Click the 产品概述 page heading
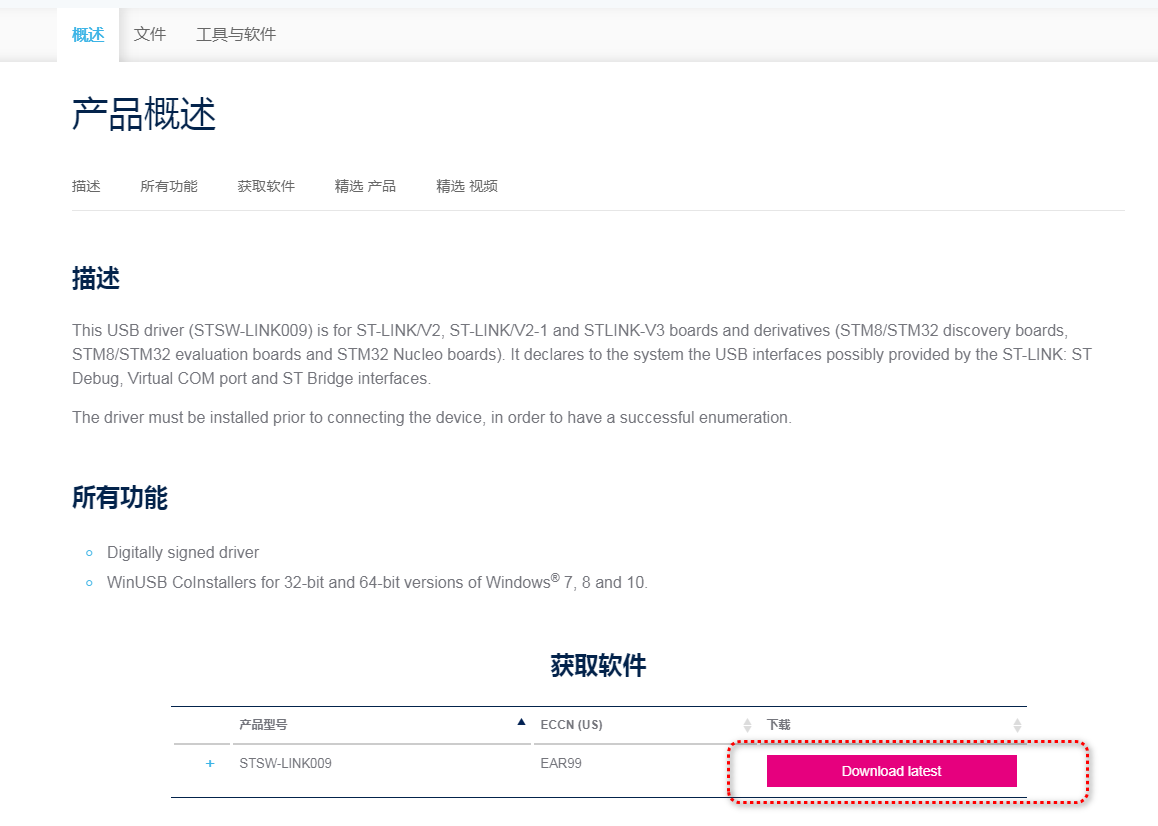The height and width of the screenshot is (826, 1158). point(144,115)
